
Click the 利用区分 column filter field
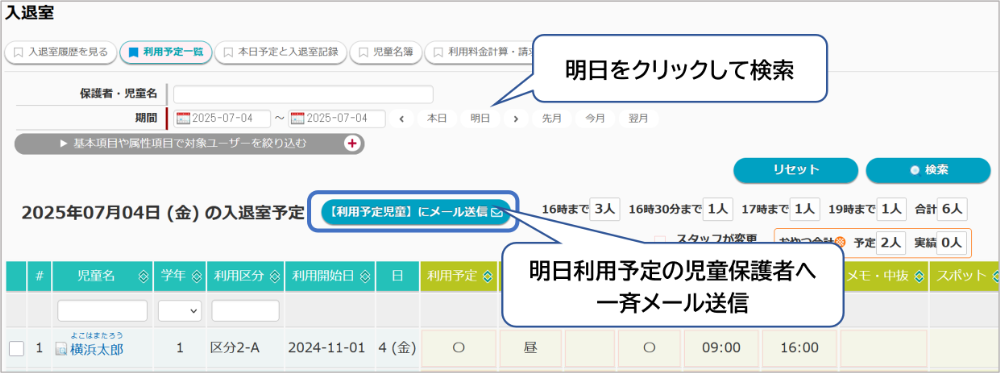pos(246,311)
